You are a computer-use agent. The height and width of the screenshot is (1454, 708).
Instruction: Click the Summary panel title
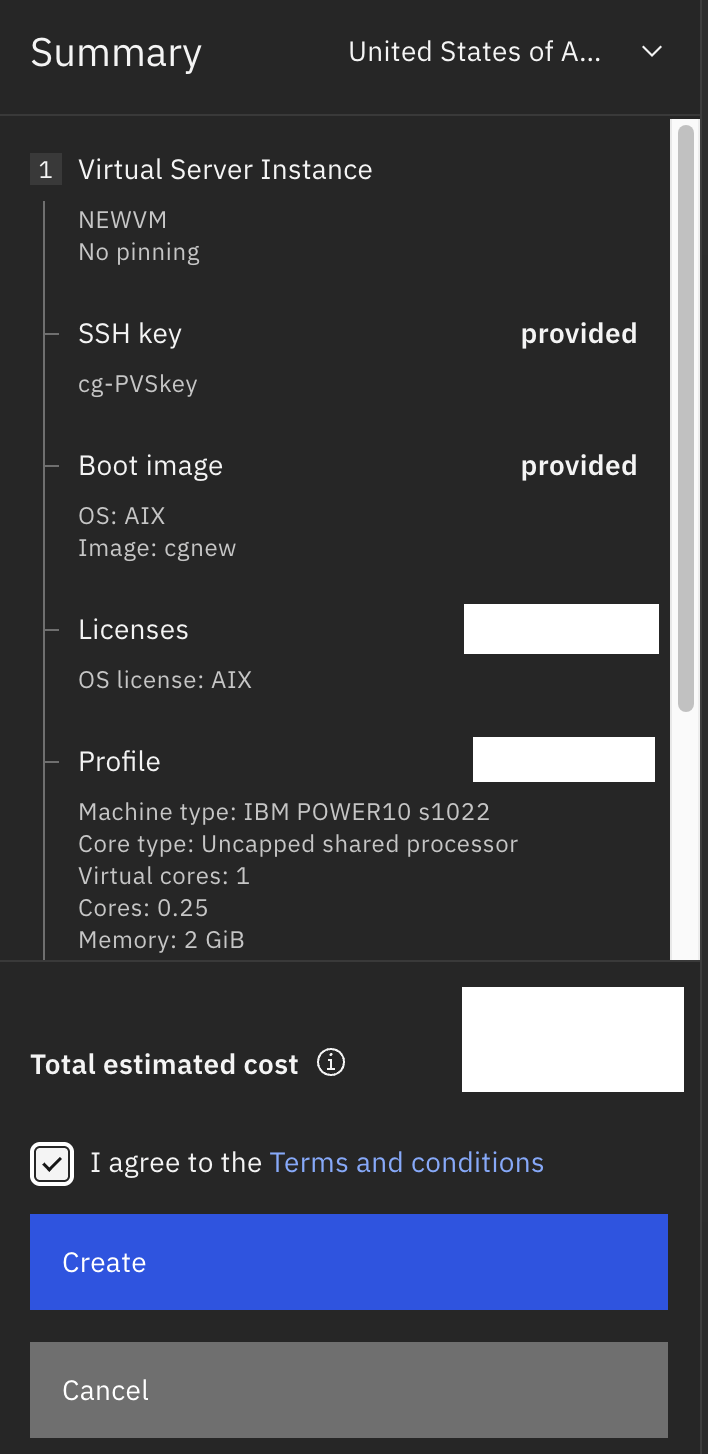pos(116,52)
